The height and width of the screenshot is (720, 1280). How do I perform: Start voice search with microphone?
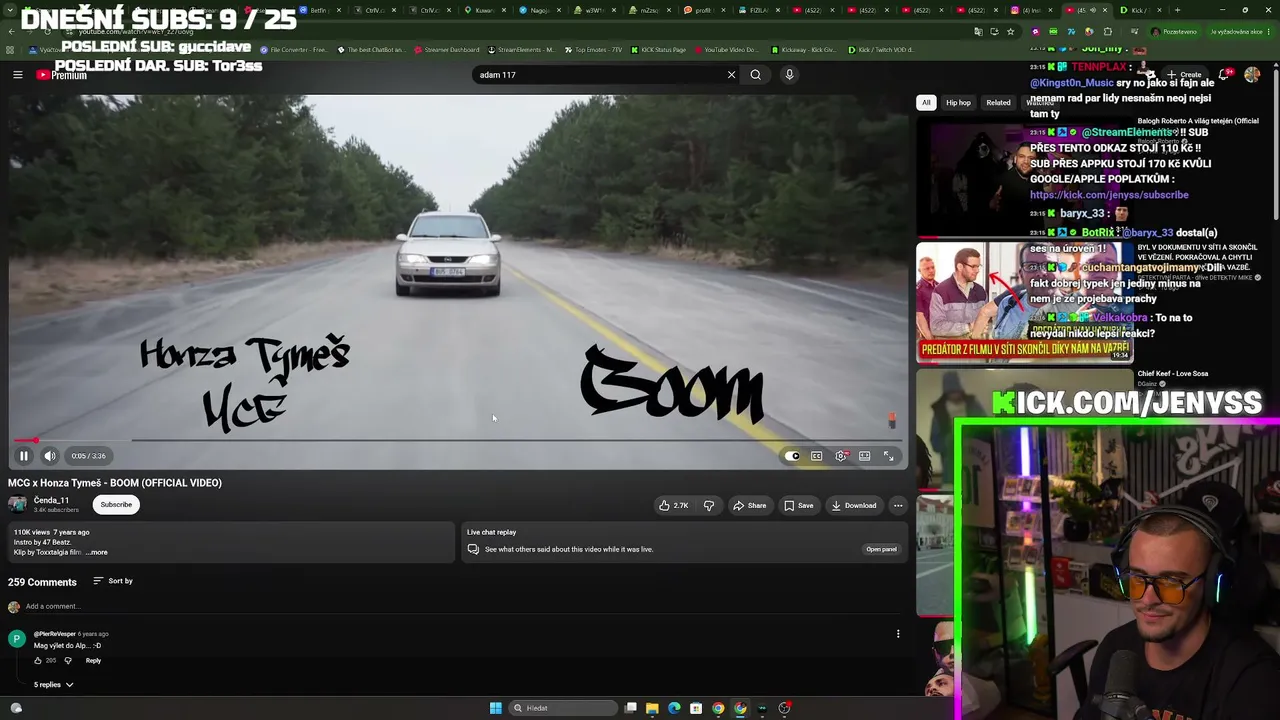point(789,75)
